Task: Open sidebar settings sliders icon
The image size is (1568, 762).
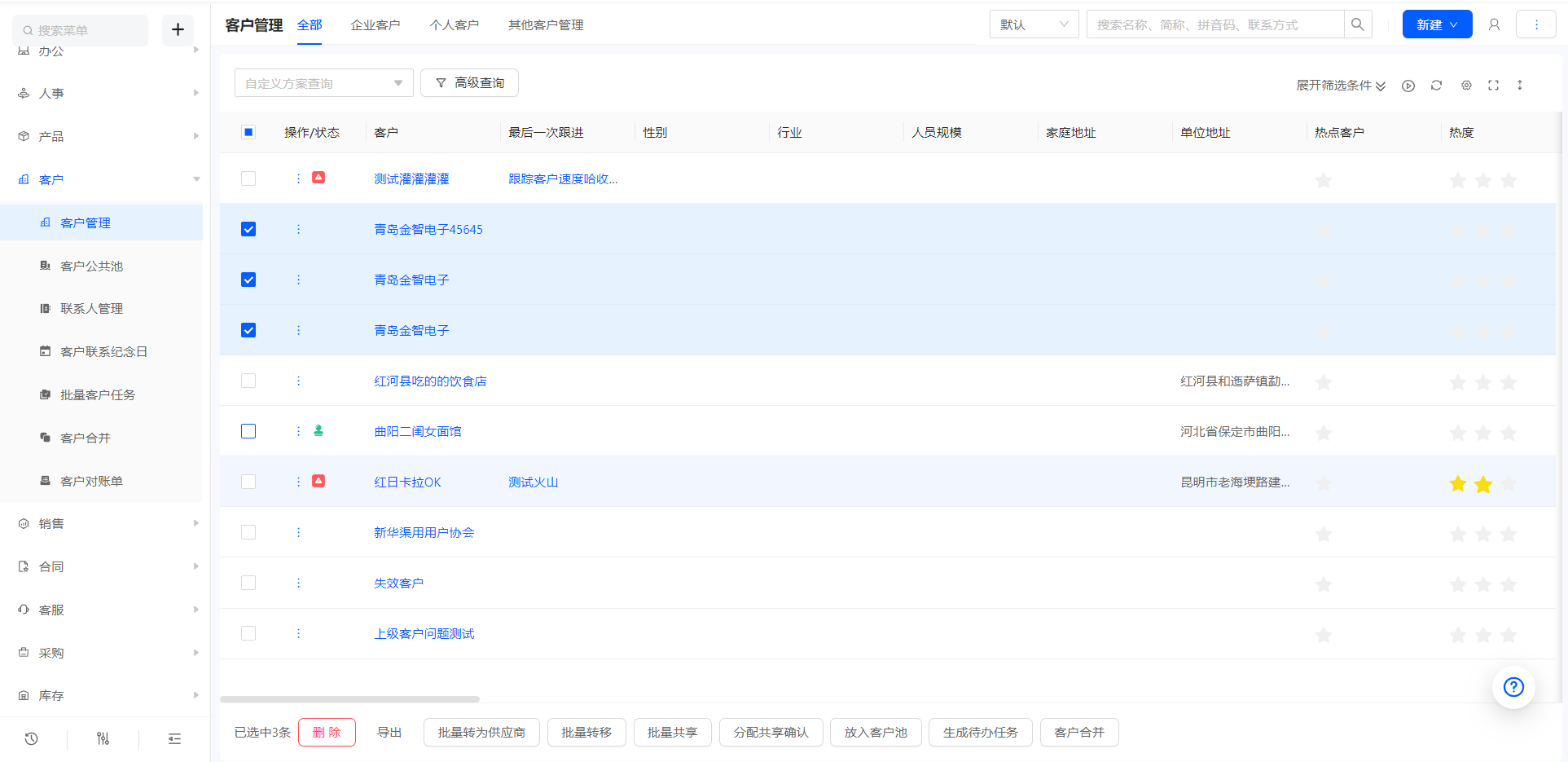Action: [103, 738]
